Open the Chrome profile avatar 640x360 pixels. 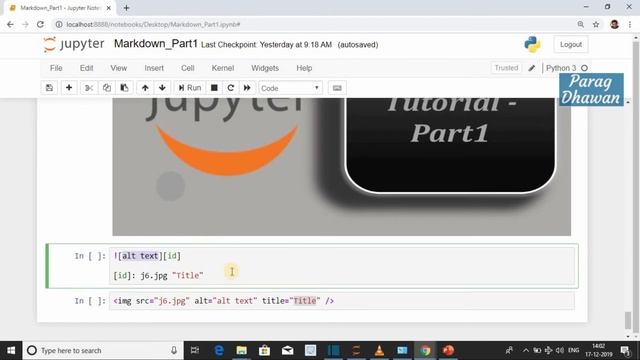point(614,24)
